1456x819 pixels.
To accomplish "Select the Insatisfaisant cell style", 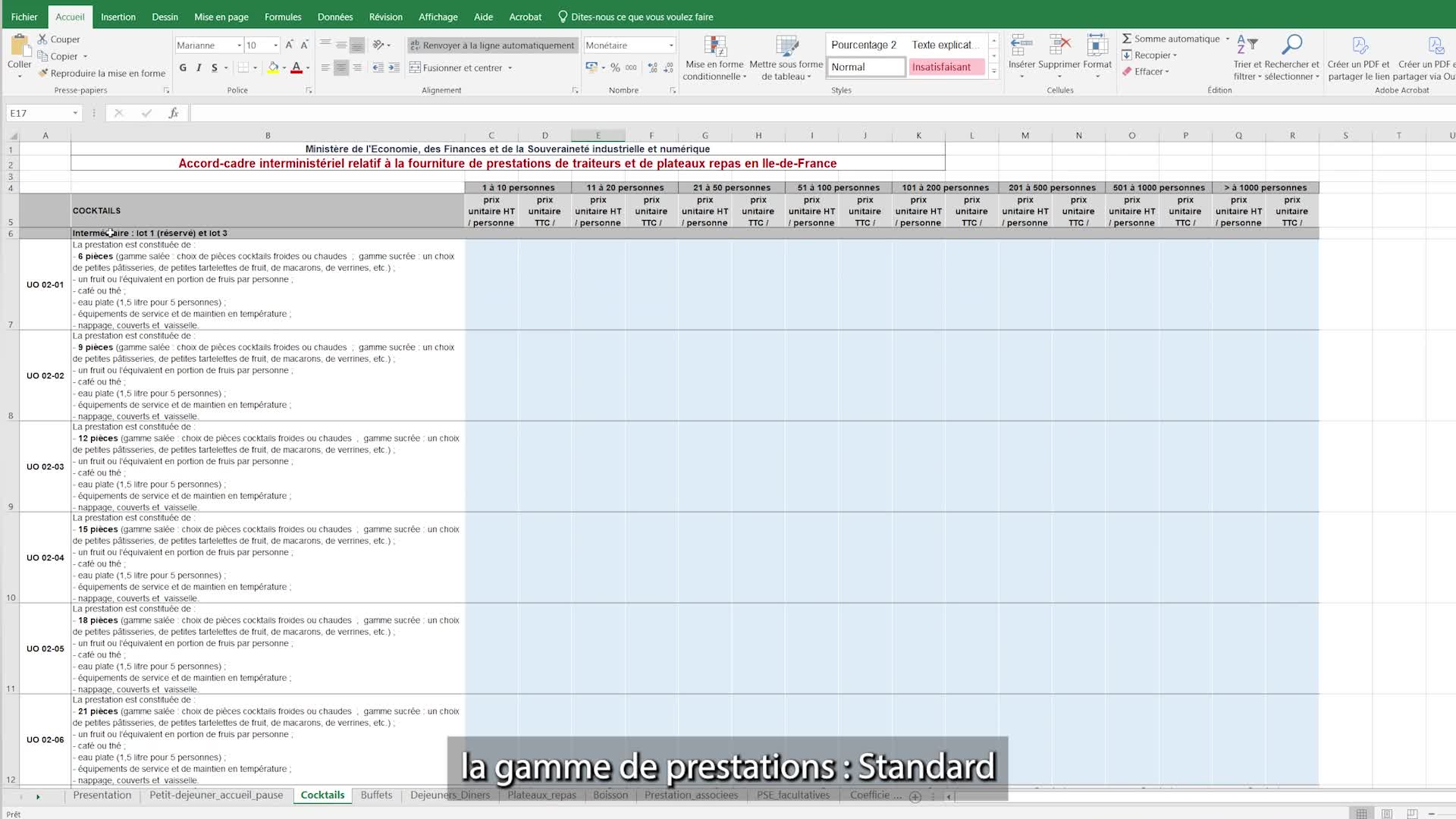I will pos(946,67).
